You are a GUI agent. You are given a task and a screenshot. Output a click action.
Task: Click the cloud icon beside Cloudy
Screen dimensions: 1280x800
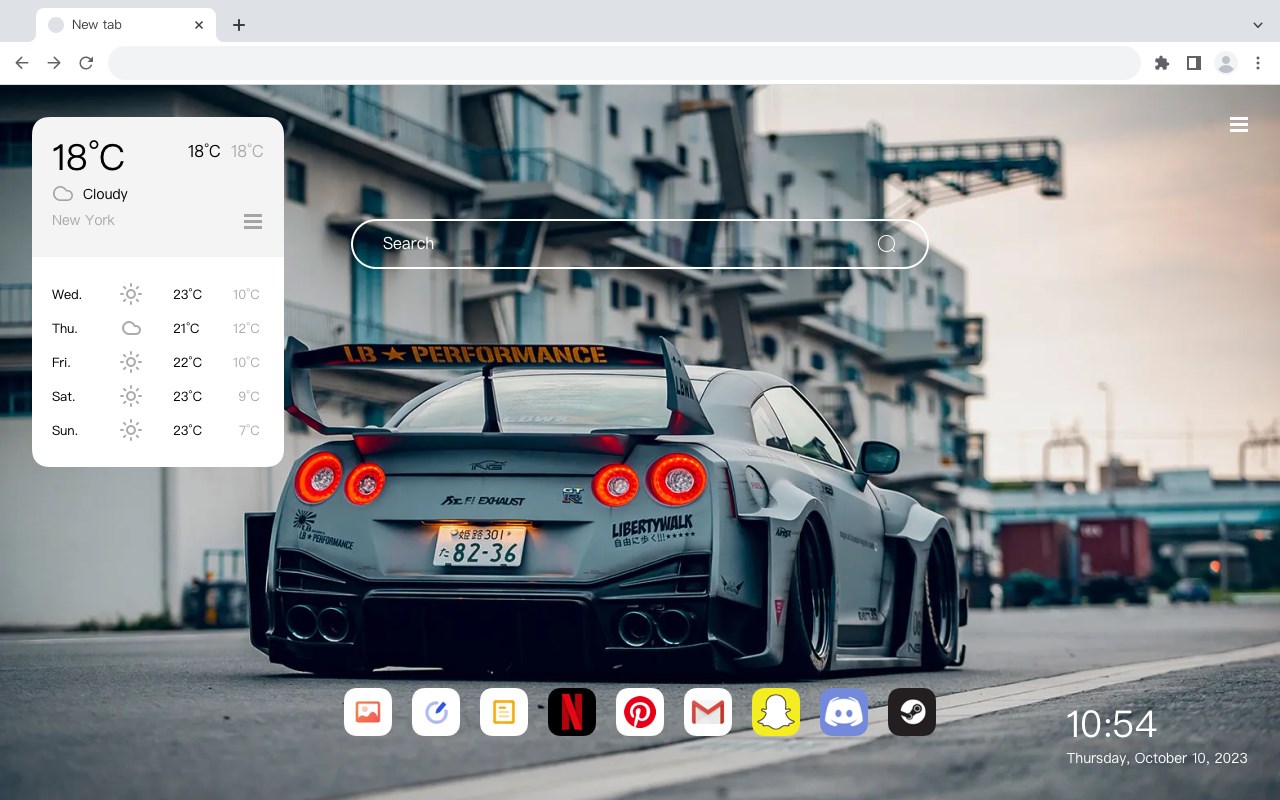[x=62, y=194]
